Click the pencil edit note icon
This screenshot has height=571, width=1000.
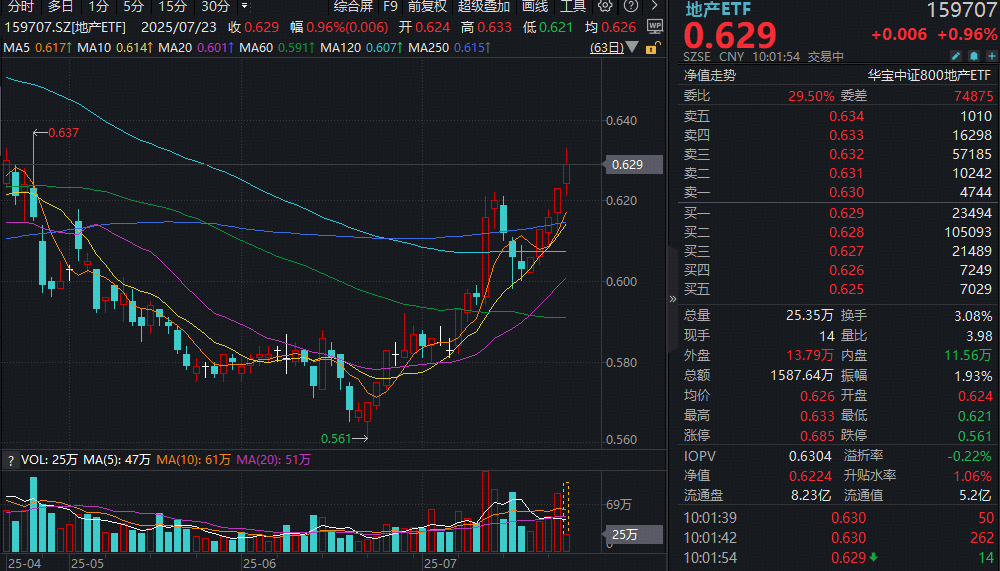(x=955, y=56)
